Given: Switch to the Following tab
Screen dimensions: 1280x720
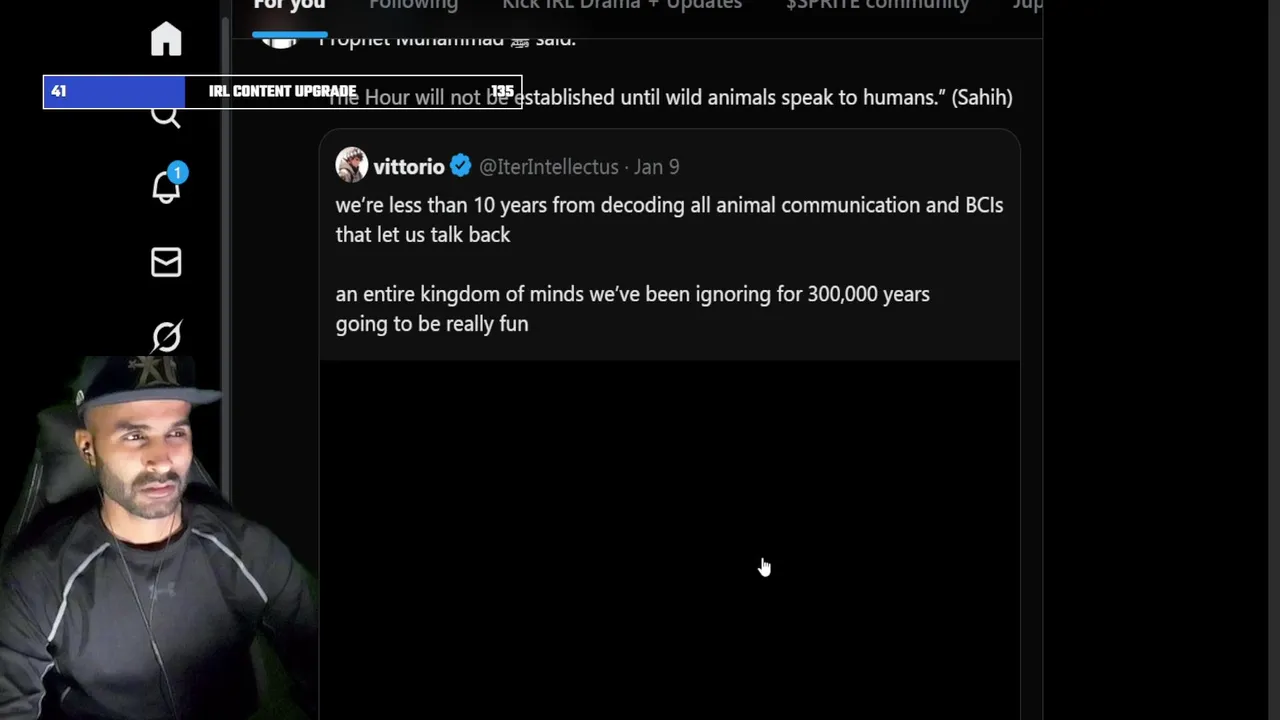Looking at the screenshot, I should point(413,6).
